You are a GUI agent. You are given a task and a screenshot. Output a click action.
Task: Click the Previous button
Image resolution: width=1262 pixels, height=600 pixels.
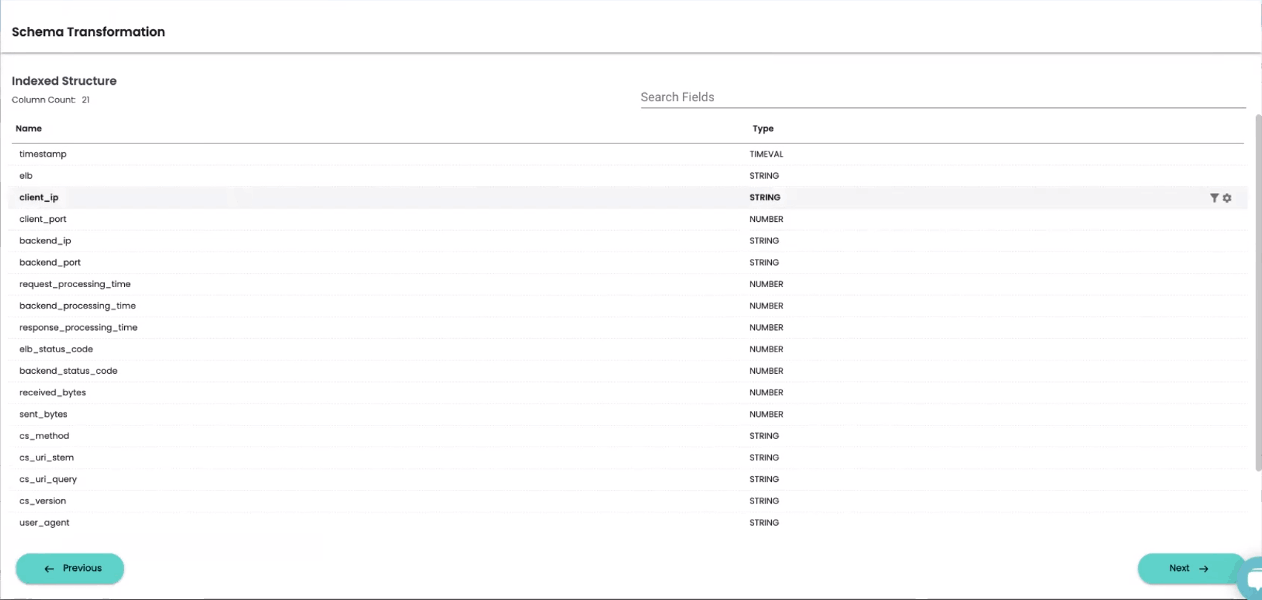(70, 568)
